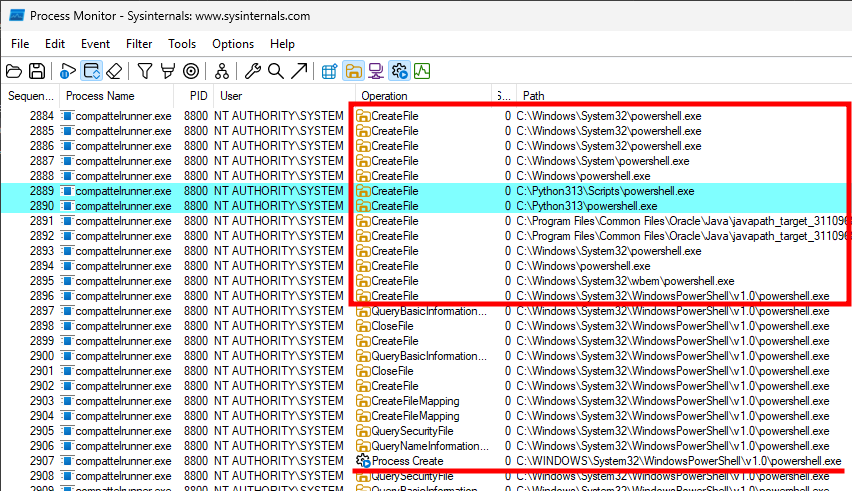Screen dimensions: 852x491
Task: Open the File menu
Action: 20,44
